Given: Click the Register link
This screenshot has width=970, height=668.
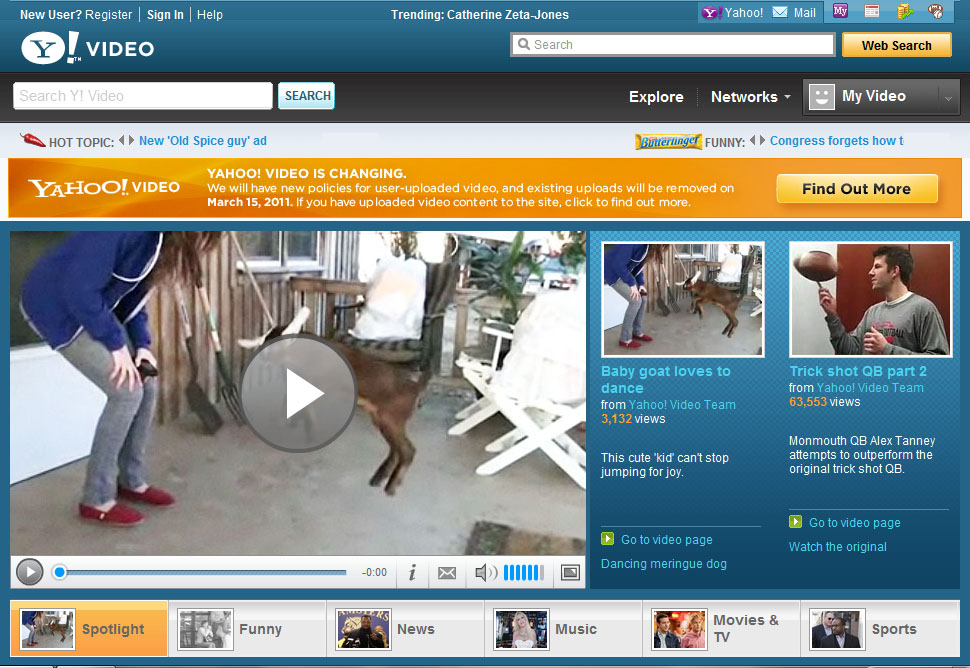Looking at the screenshot, I should click(109, 15).
